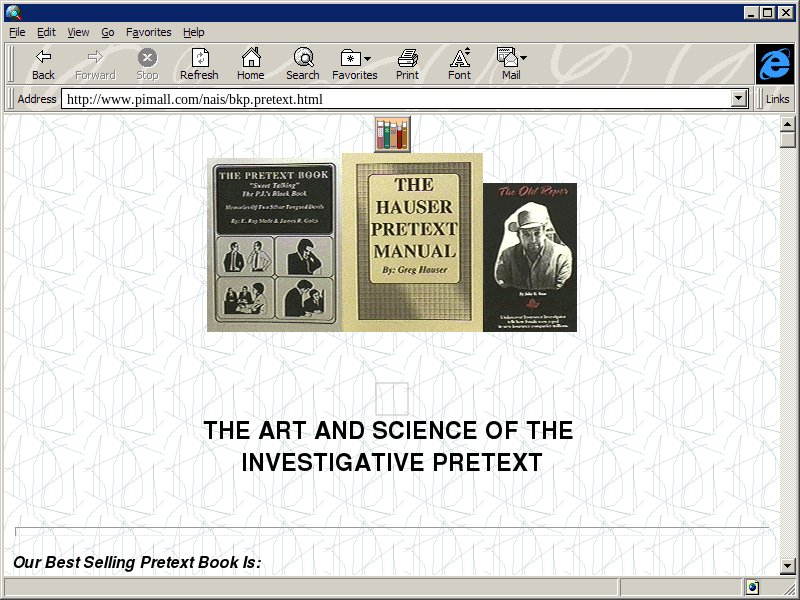Open the Search toolbar button
The height and width of the screenshot is (600, 800).
[302, 58]
